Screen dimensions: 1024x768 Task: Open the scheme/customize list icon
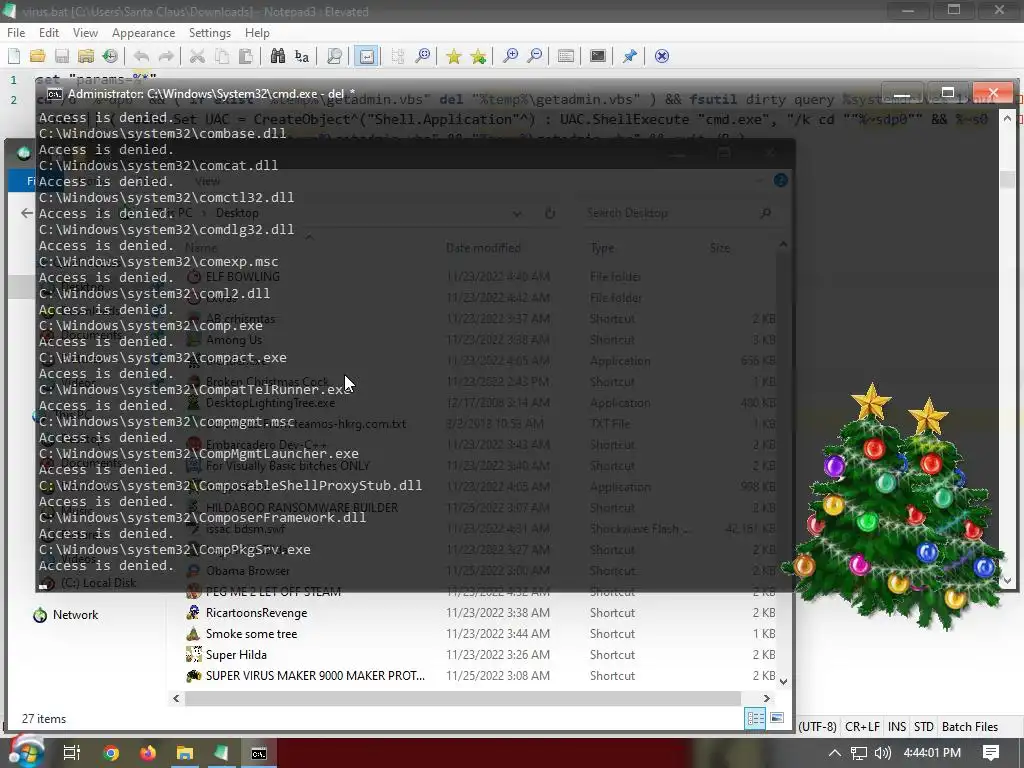click(x=566, y=56)
